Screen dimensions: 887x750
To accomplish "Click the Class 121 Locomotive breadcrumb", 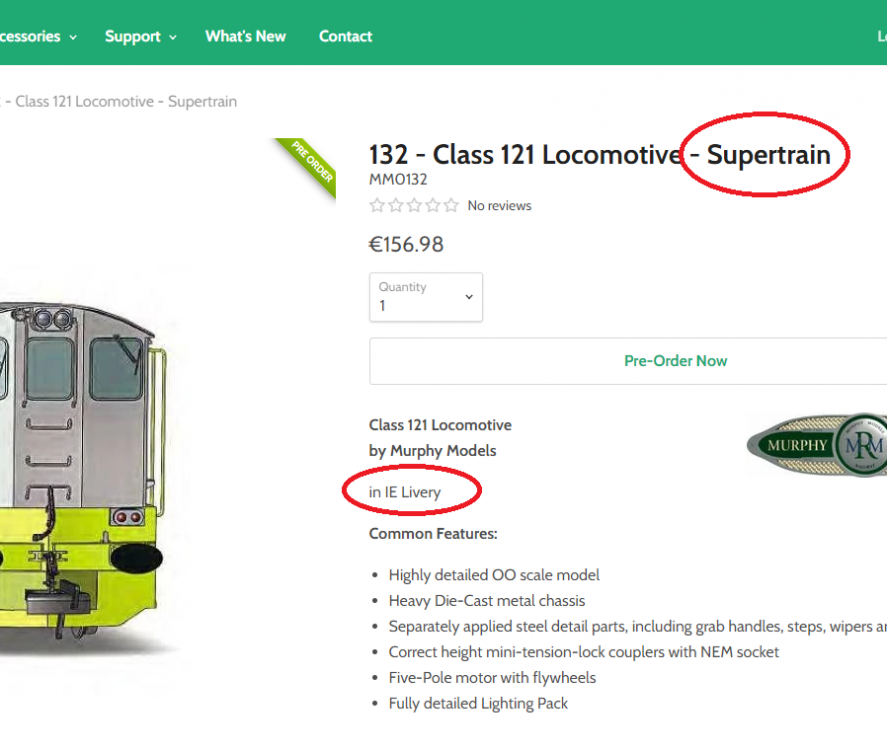I will pyautogui.click(x=125, y=102).
